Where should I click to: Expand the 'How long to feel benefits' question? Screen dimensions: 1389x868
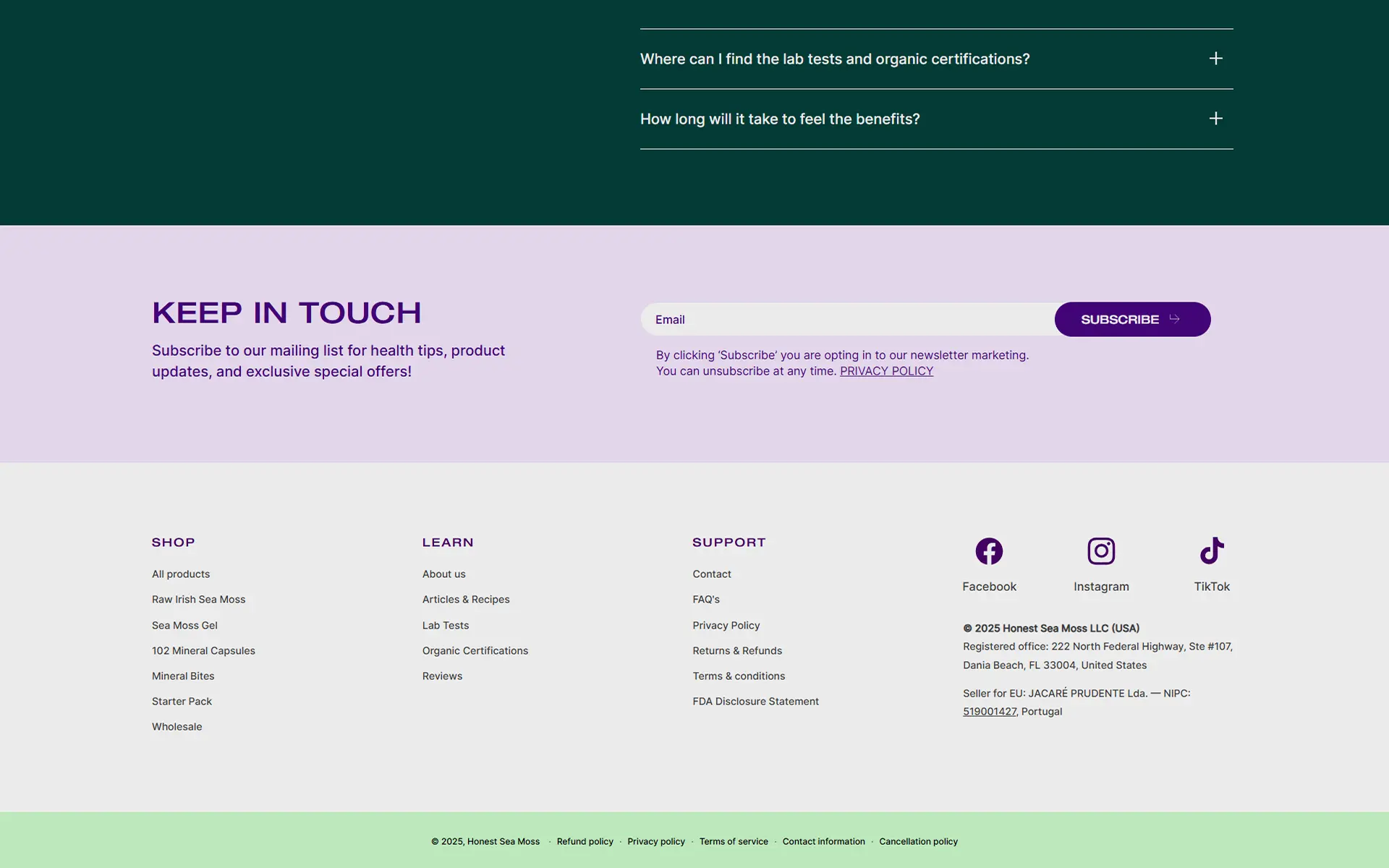point(936,119)
